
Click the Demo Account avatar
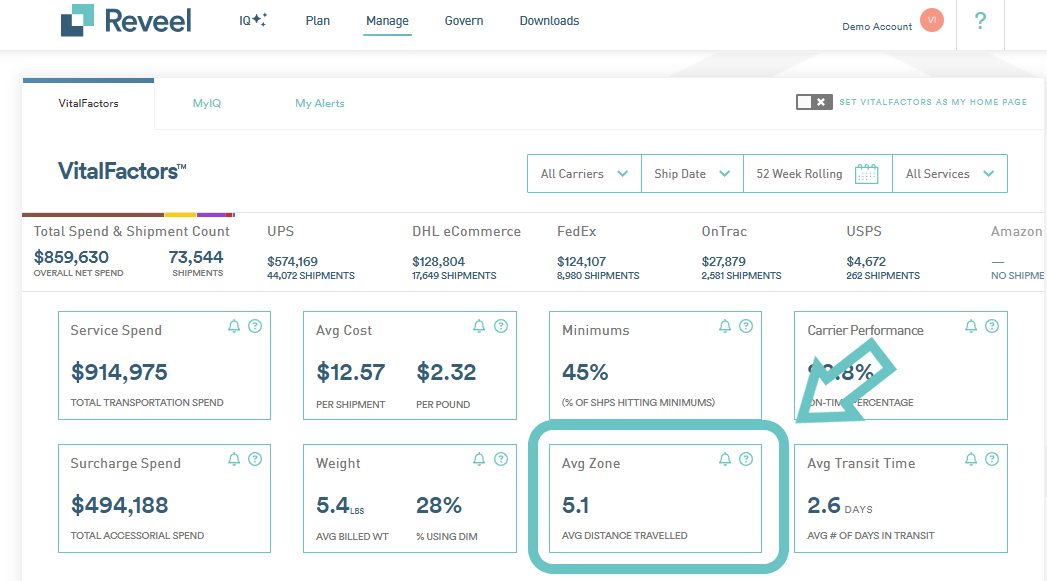931,20
